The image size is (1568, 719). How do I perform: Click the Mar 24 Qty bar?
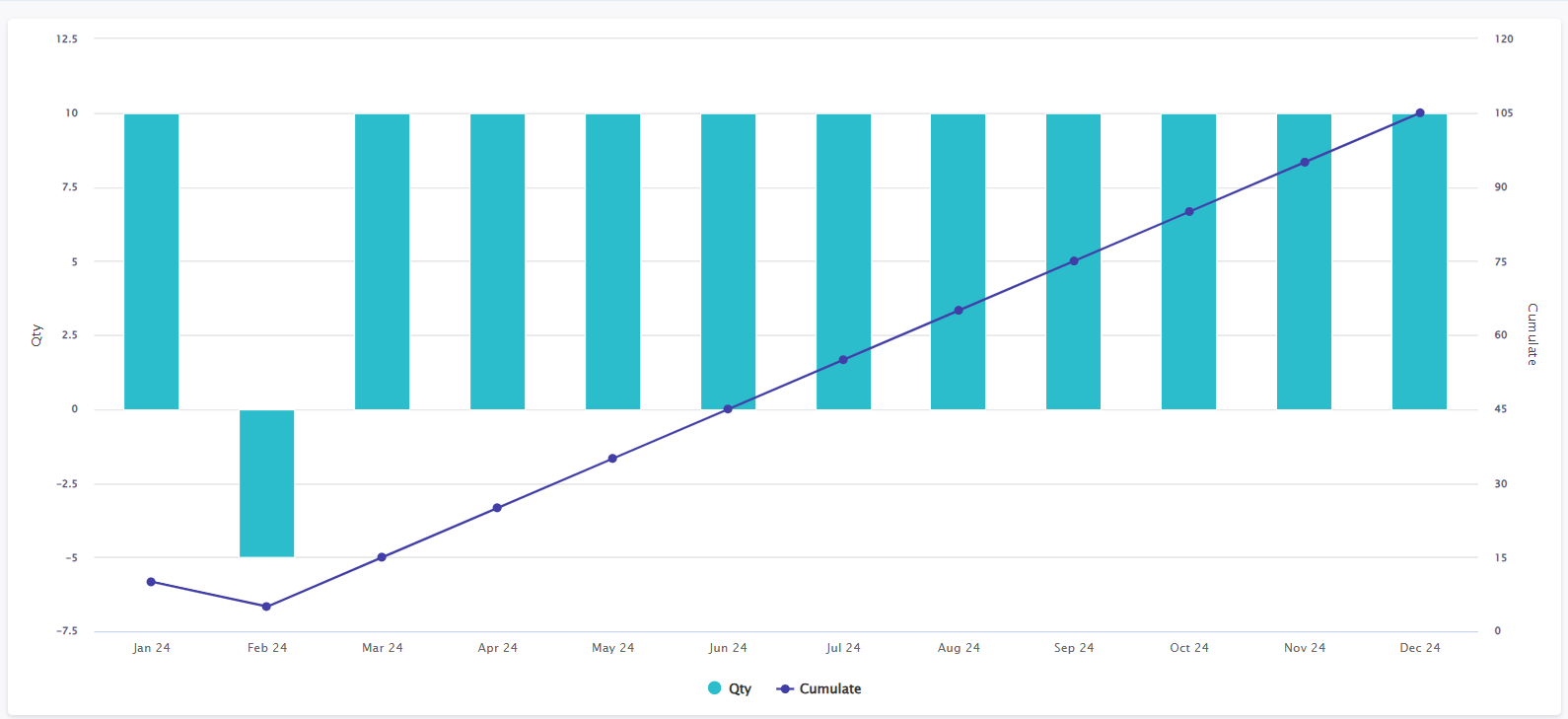pos(382,261)
